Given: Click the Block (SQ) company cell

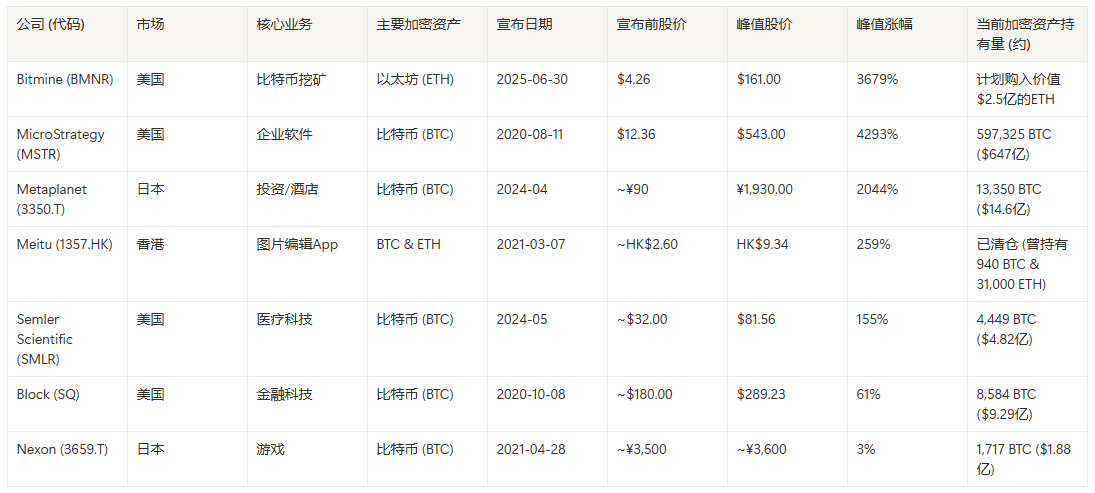Looking at the screenshot, I should (x=48, y=394).
